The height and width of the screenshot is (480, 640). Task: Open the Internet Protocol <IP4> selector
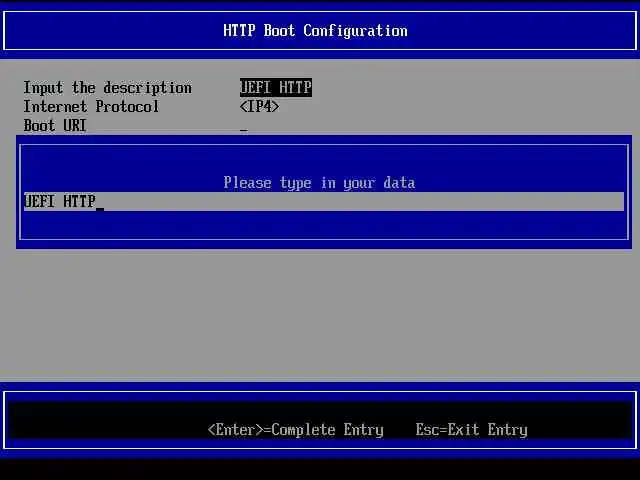pyautogui.click(x=260, y=107)
